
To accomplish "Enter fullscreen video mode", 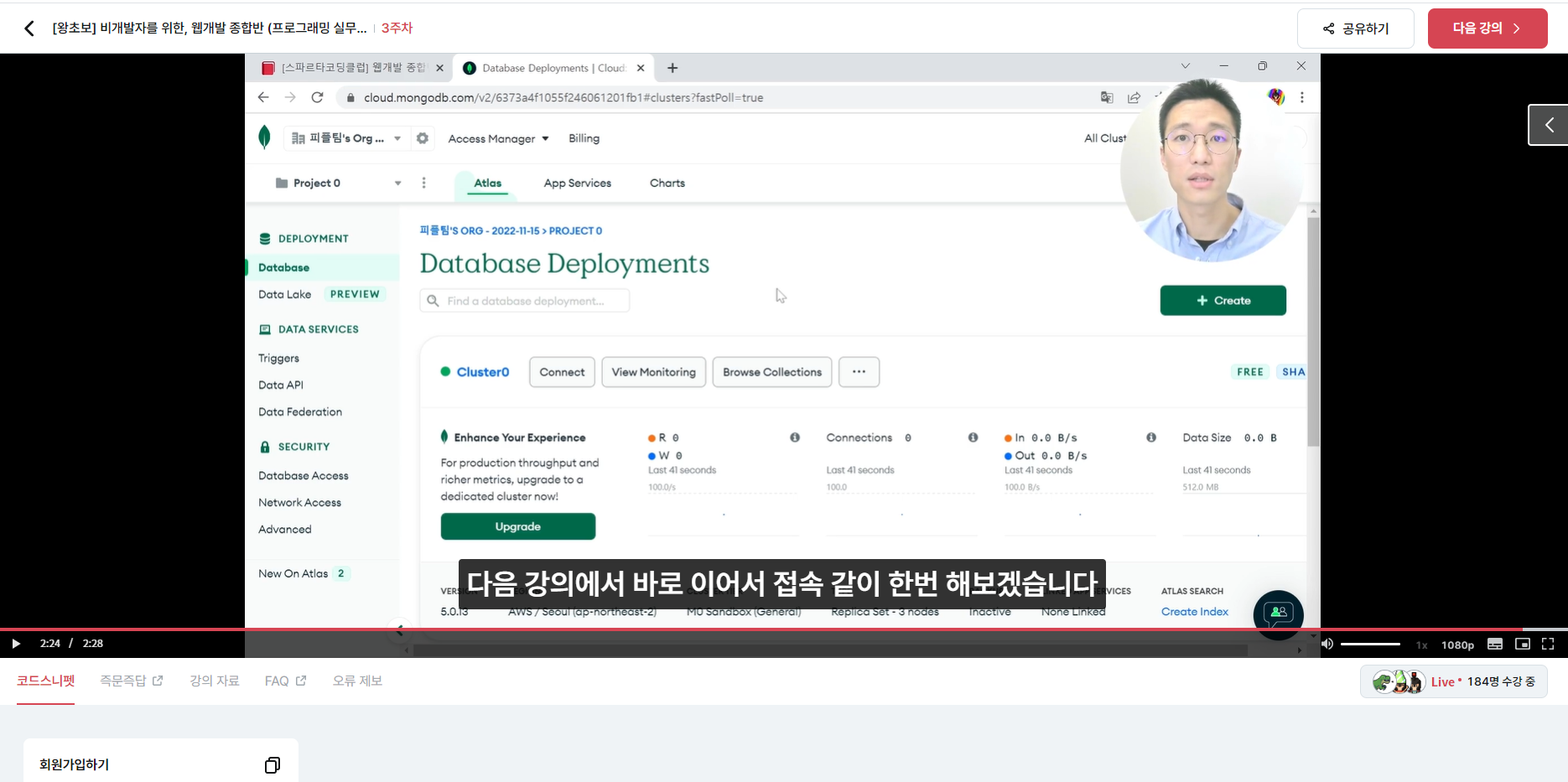I will tap(1548, 644).
